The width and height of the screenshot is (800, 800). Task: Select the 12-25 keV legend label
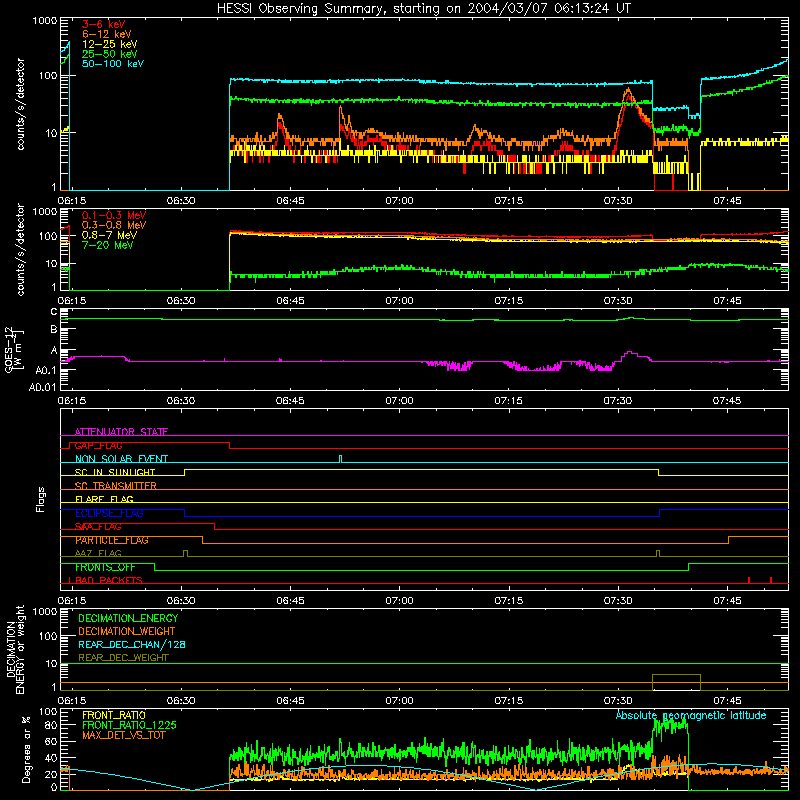pyautogui.click(x=110, y=44)
